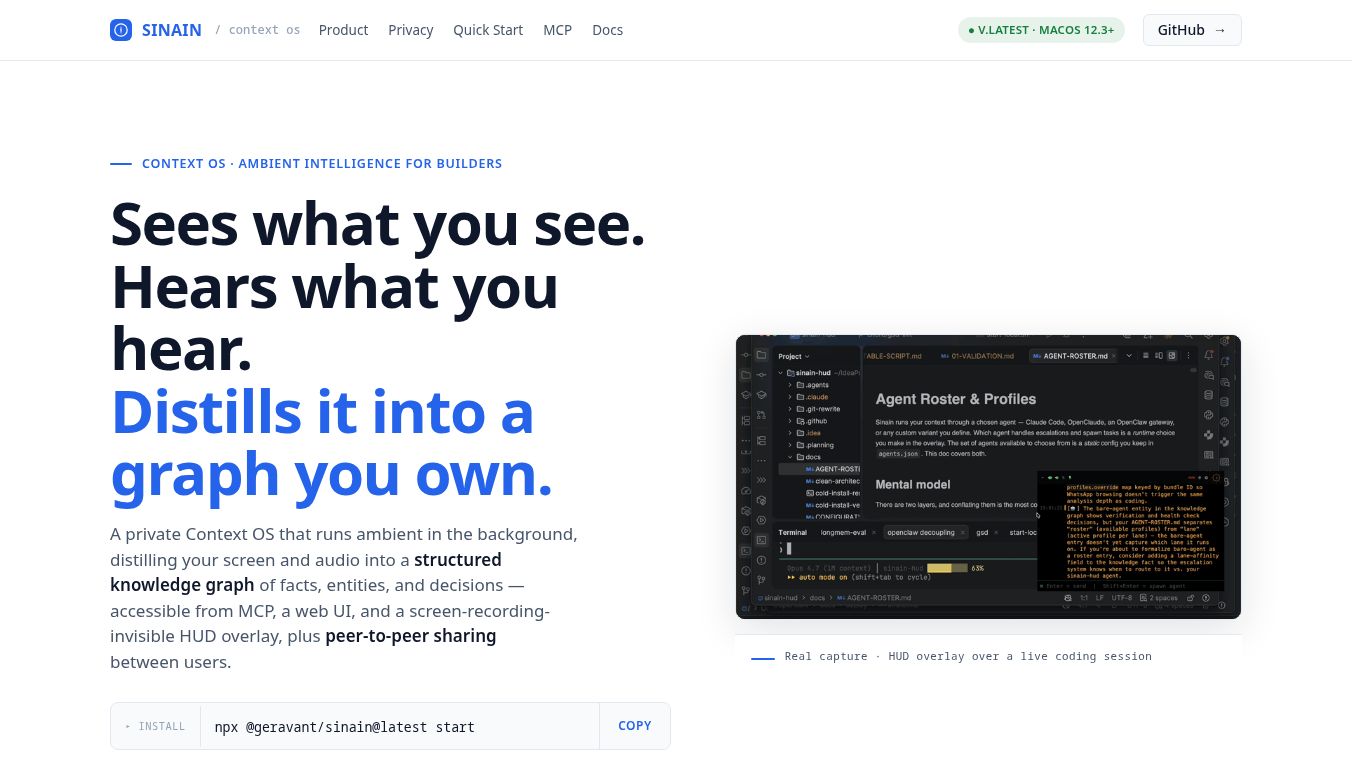This screenshot has width=1352, height=760.
Task: Click the database tool icon in IDE sidebar
Action: pos(1208,395)
